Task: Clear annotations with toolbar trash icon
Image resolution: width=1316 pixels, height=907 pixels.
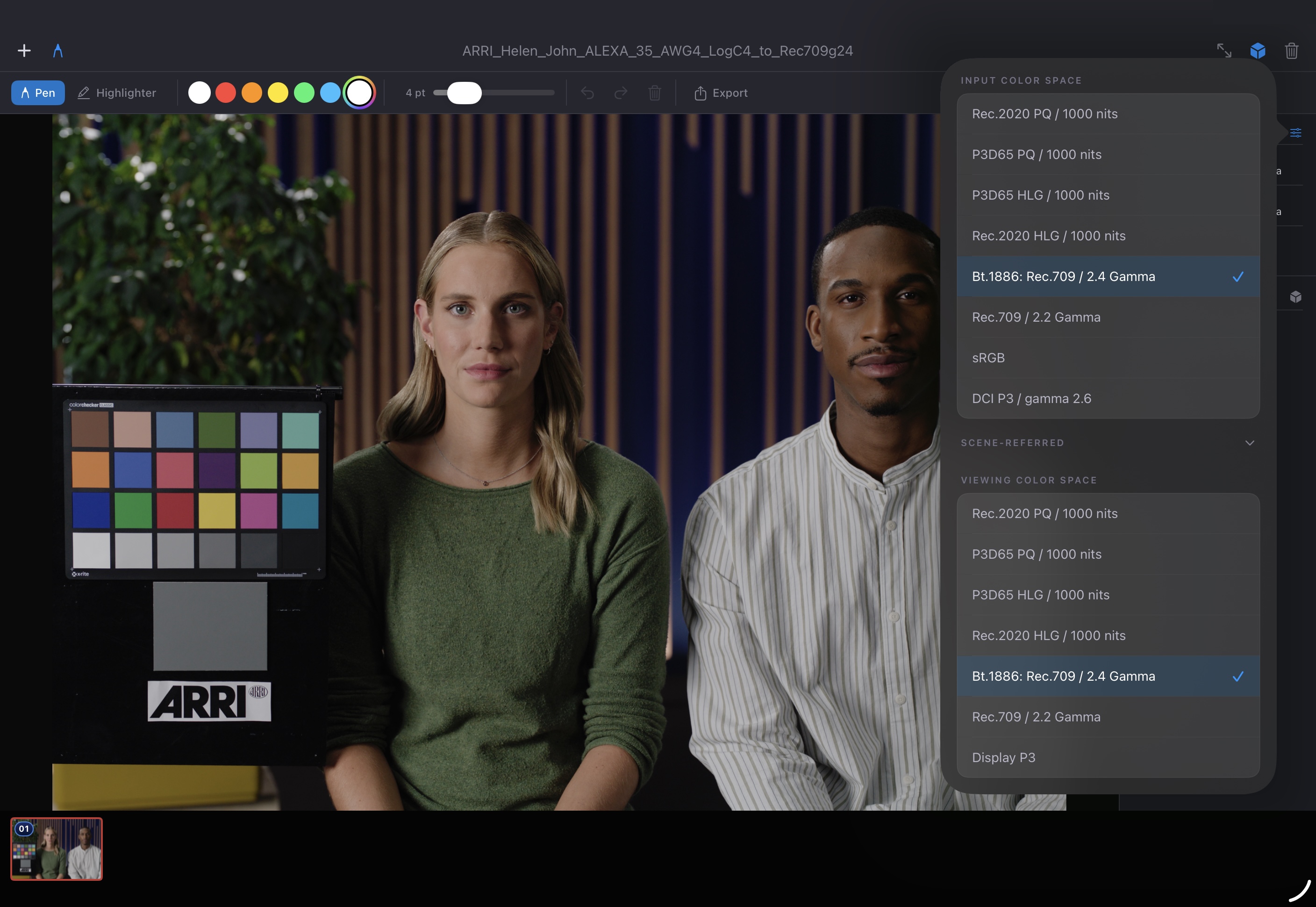Action: click(654, 93)
